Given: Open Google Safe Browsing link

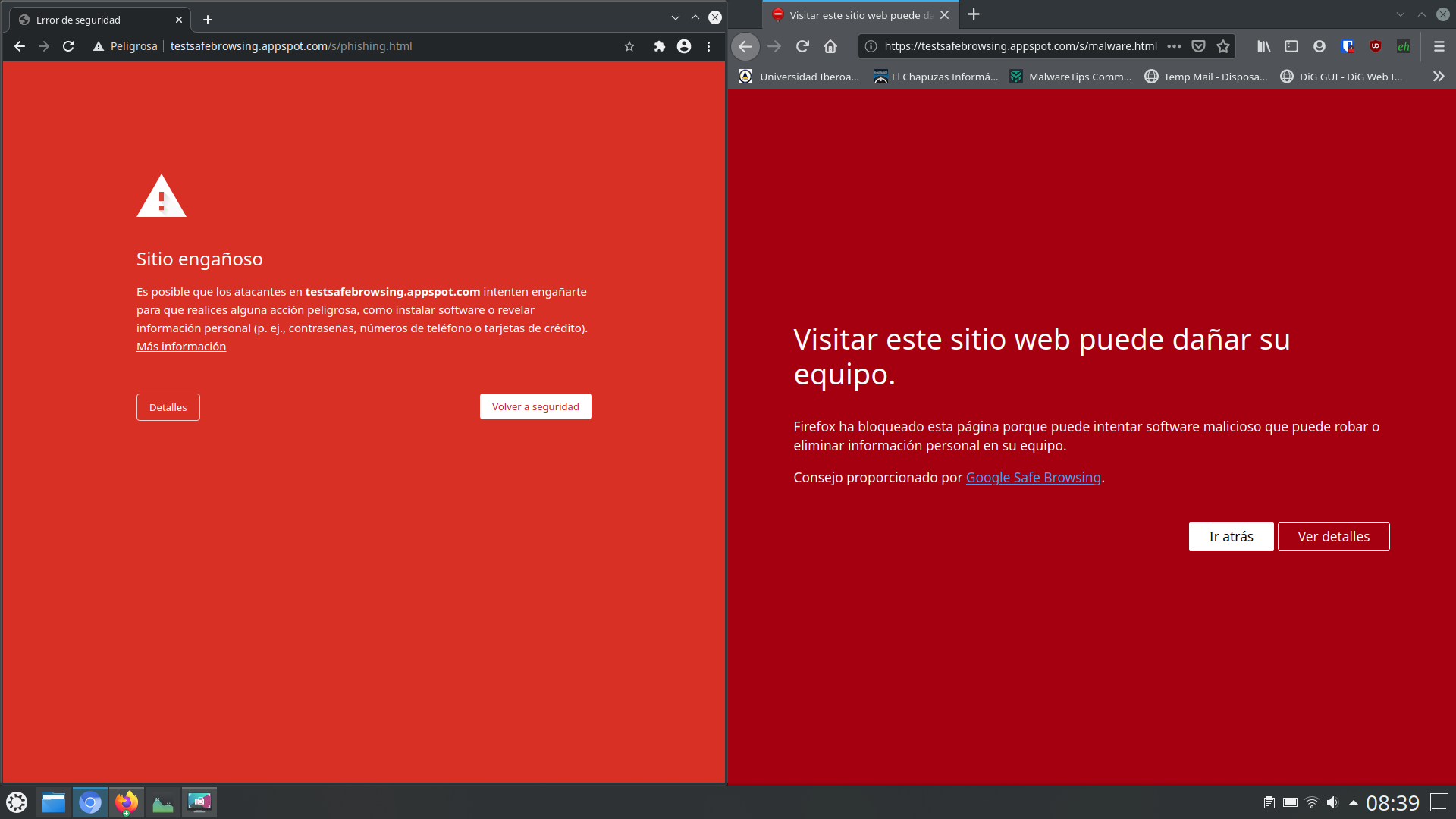Looking at the screenshot, I should click(x=1033, y=477).
